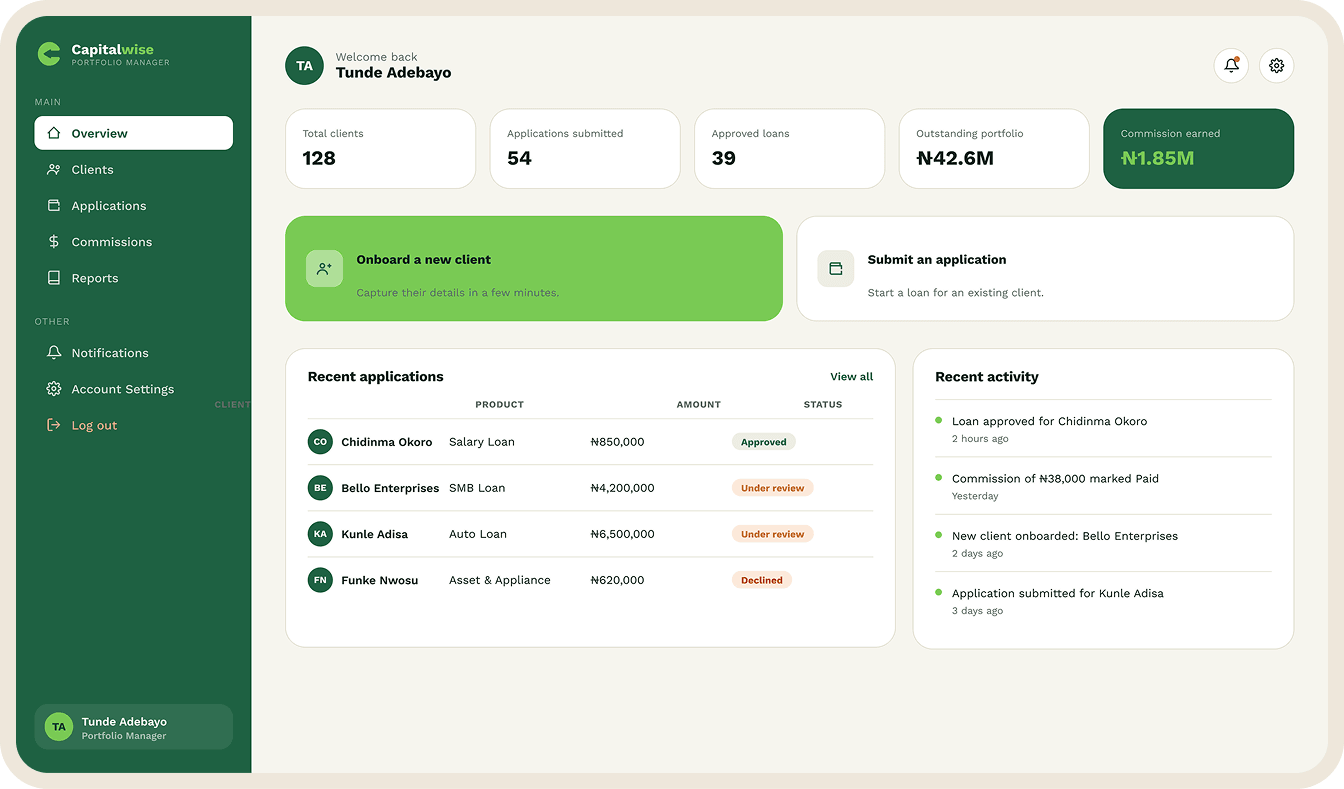This screenshot has width=1344, height=789.
Task: Click the Submit an application button
Action: point(1045,269)
